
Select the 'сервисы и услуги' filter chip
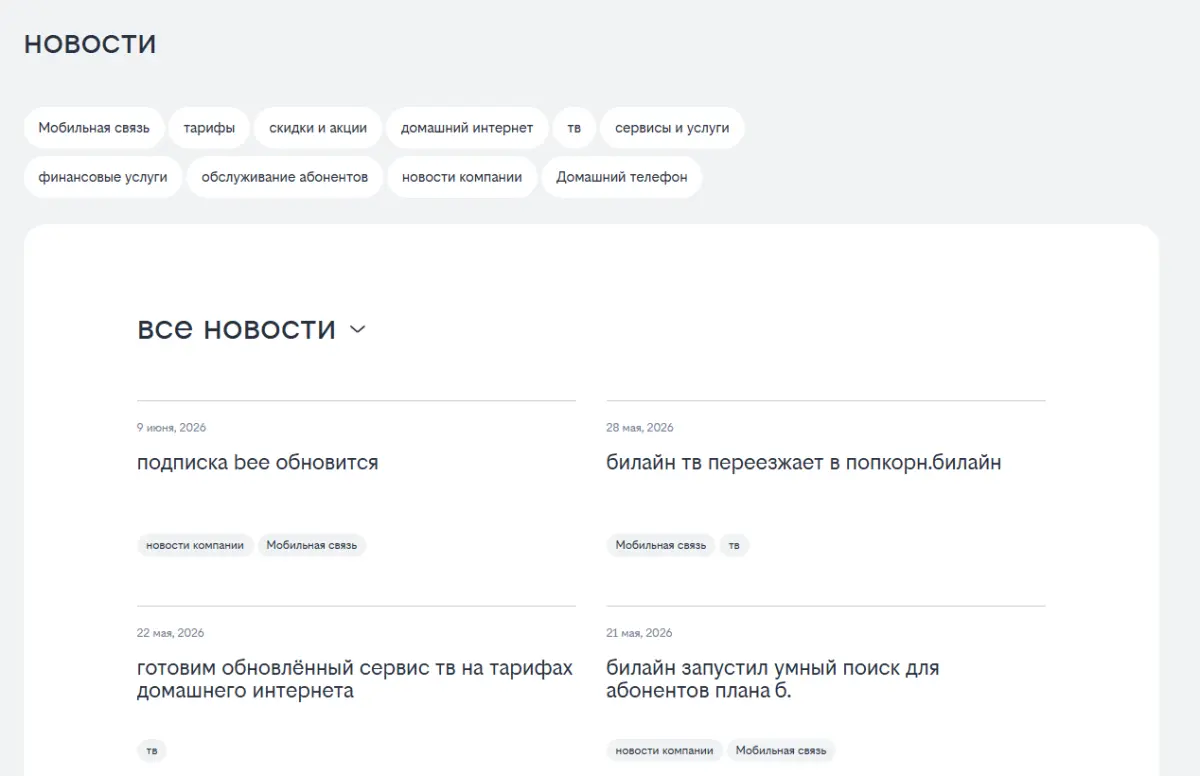point(672,128)
